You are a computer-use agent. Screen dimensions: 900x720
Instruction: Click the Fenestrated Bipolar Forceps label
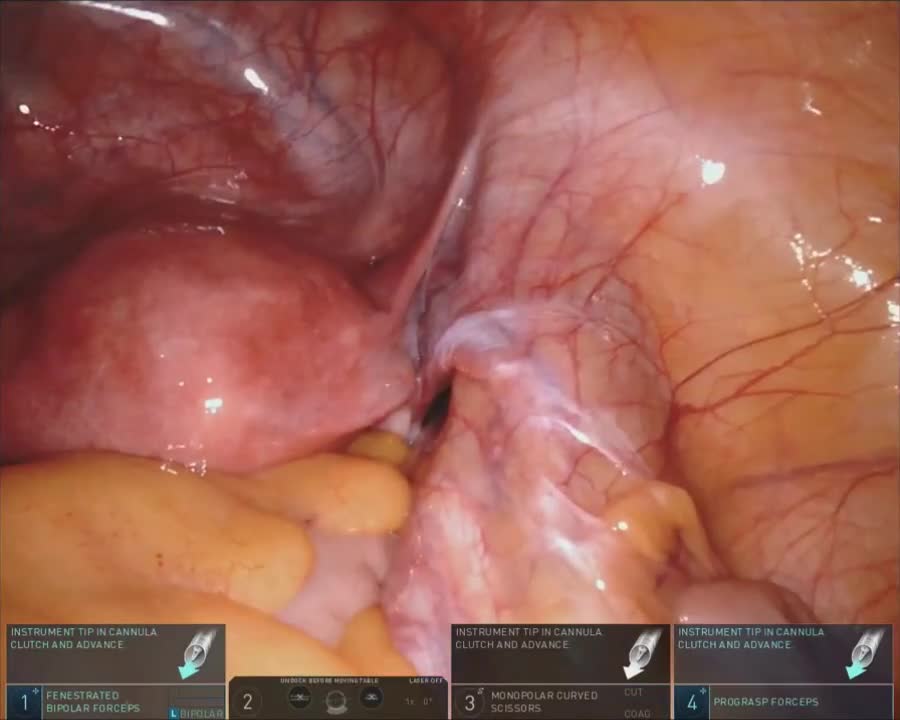(93, 702)
